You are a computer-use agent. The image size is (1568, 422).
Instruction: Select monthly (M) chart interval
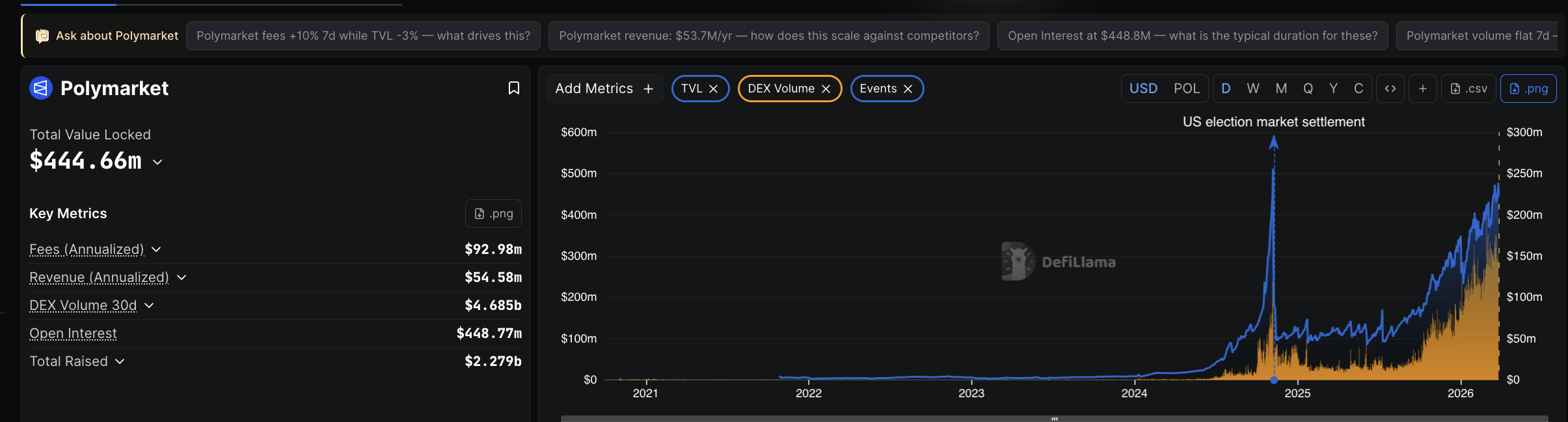(x=1281, y=89)
